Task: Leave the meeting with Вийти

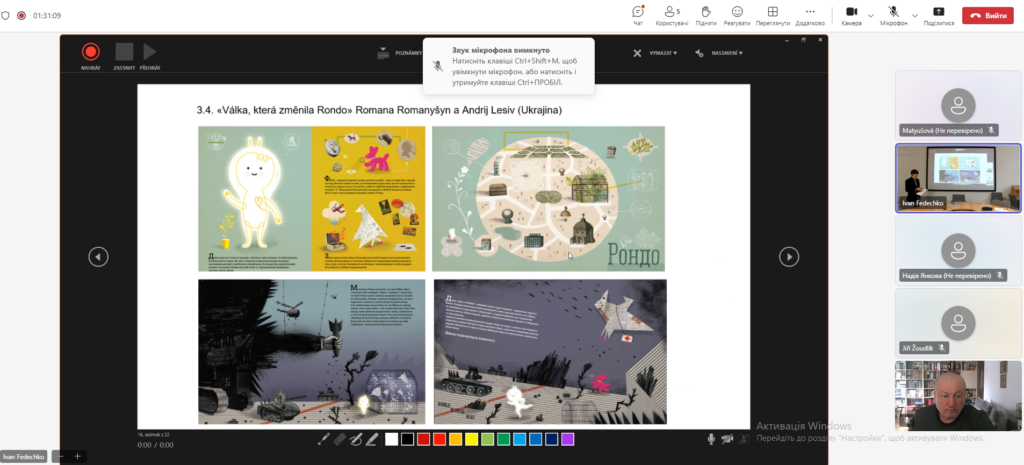Action: tap(987, 15)
